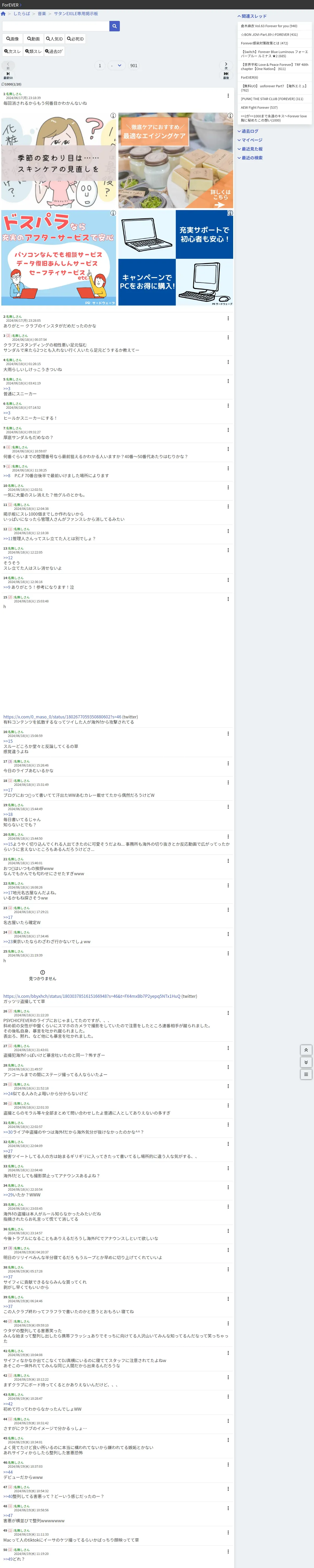The width and height of the screenshot is (314, 1568).
Task: Click the >>11 anchor in post 12
Action: coord(7,538)
